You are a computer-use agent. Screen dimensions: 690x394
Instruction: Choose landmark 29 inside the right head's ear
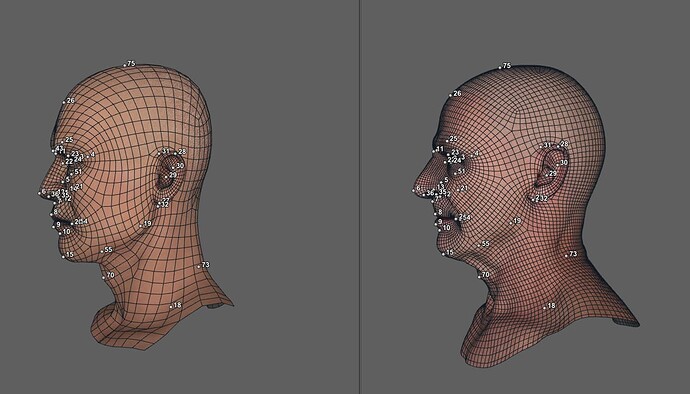pos(547,175)
